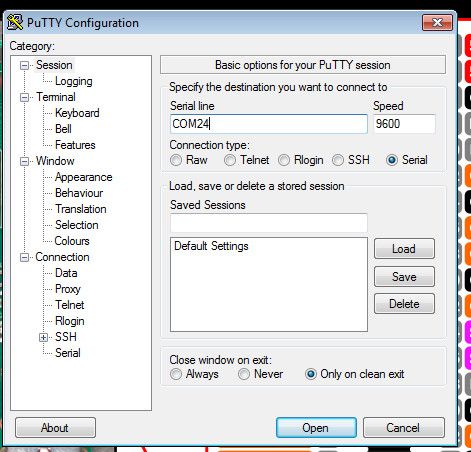Collapse the Window tree node
Viewport: 471px width, 452px height.
[x=24, y=162]
